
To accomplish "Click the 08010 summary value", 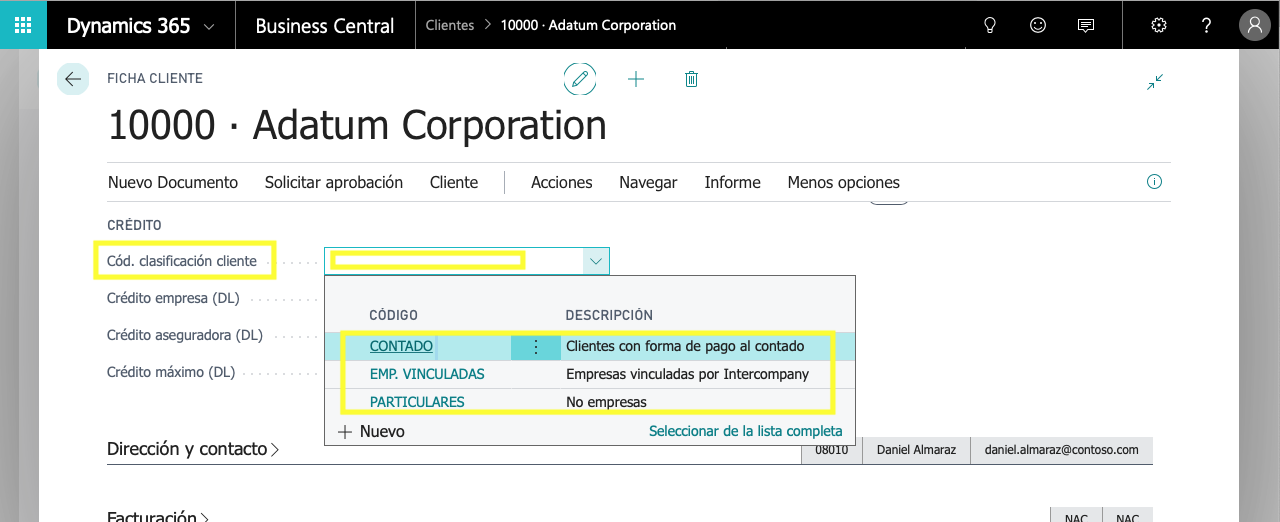I will tap(832, 450).
